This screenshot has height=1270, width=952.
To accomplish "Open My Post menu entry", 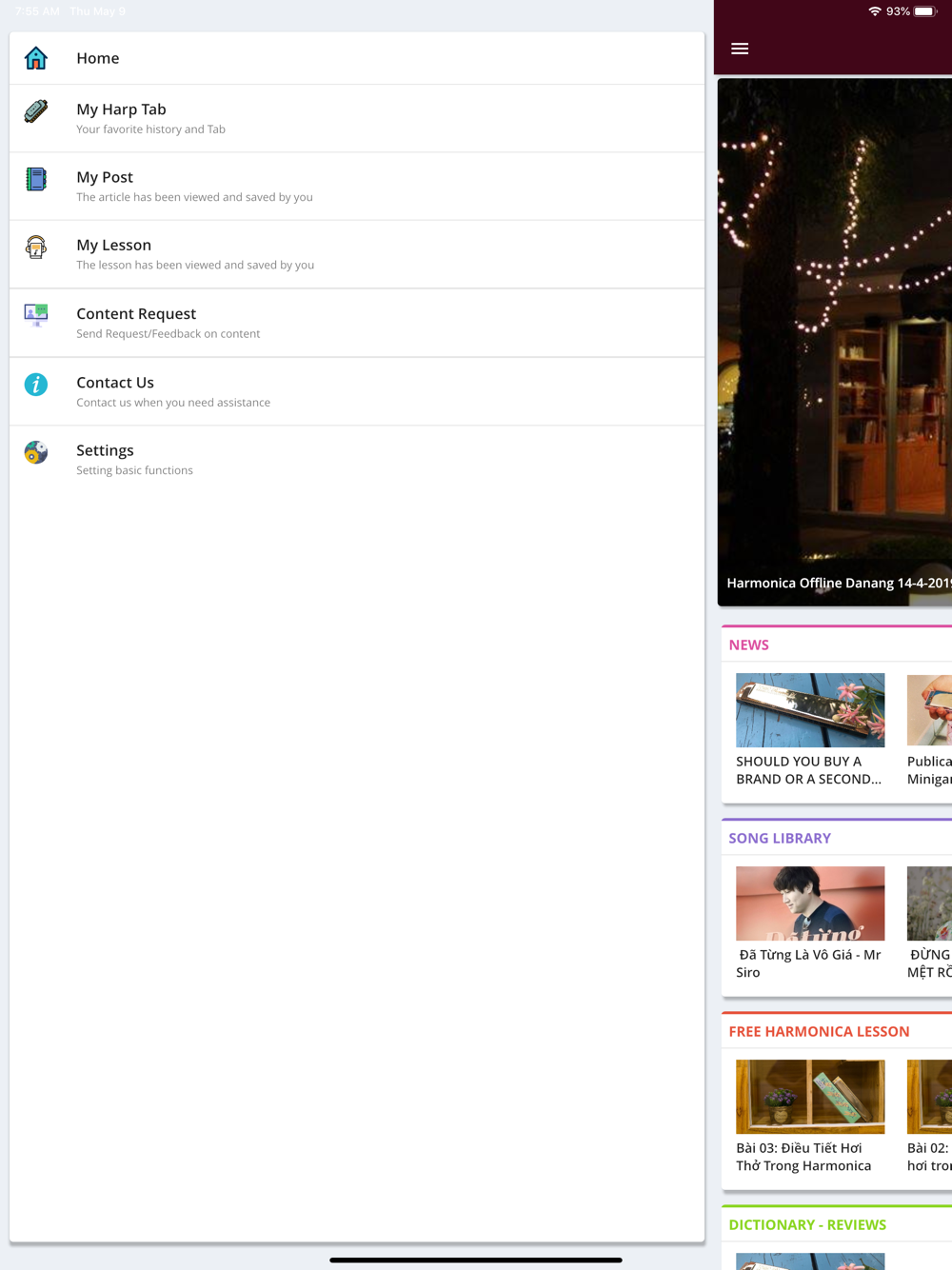I will (357, 187).
